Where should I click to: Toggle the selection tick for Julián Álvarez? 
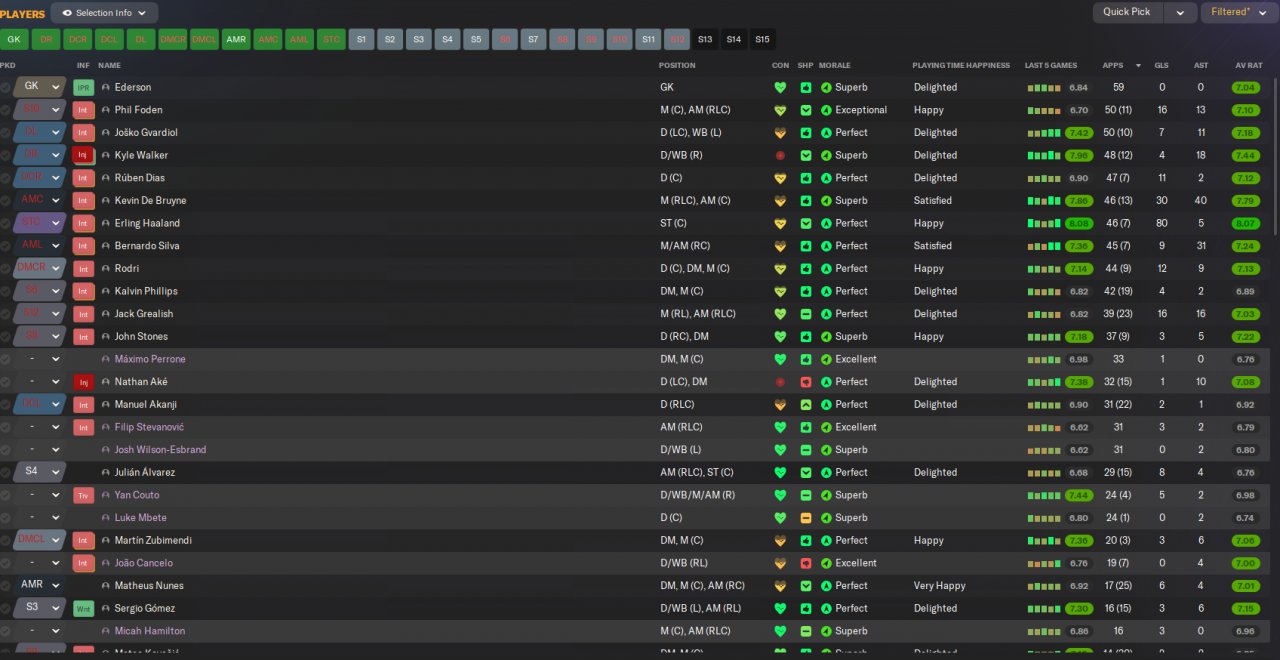pyautogui.click(x=6, y=473)
